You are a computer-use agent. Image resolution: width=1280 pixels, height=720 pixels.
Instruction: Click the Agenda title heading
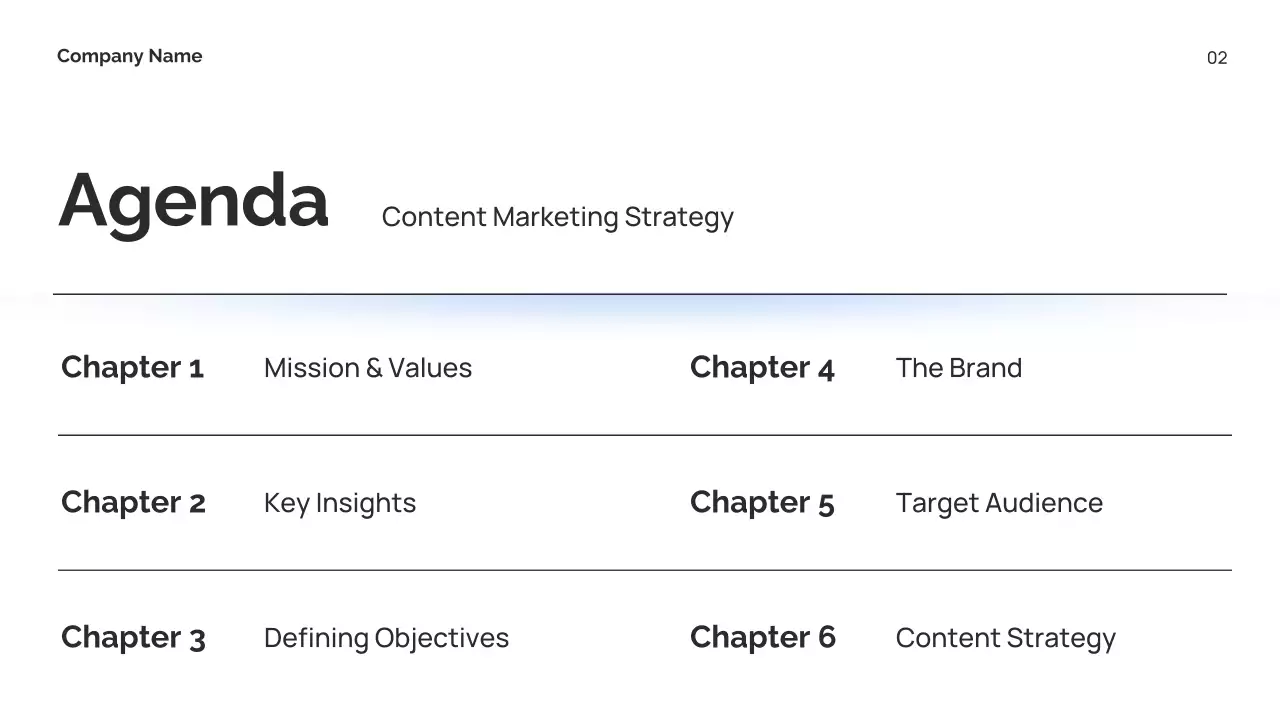(x=193, y=200)
